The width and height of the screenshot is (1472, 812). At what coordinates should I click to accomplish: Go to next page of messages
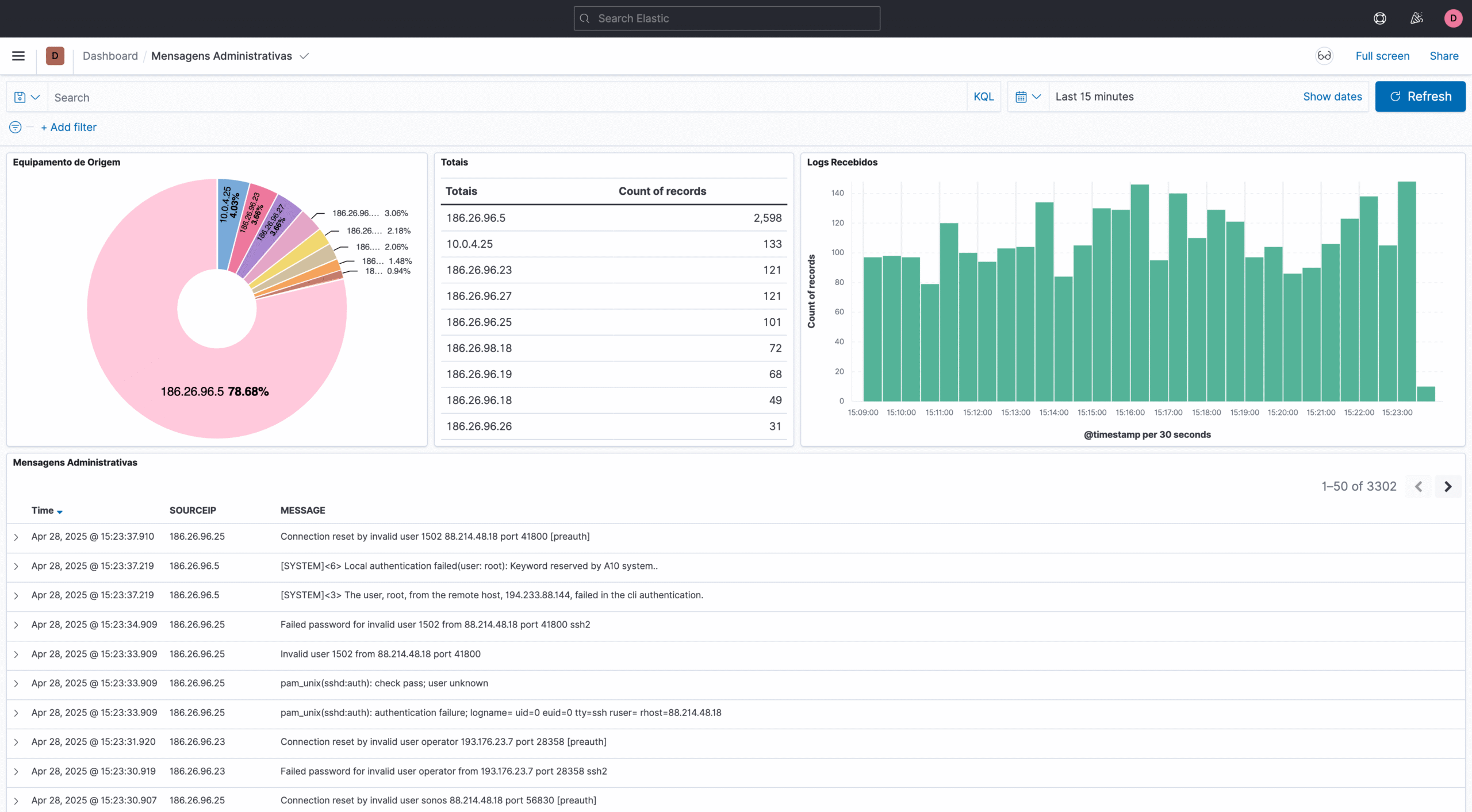1448,487
